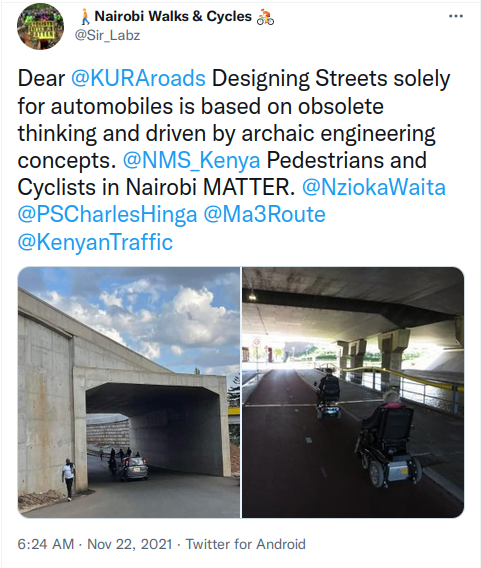Open the 6:24 AM tweet timestamp
The height and width of the screenshot is (568, 481).
click(x=46, y=544)
